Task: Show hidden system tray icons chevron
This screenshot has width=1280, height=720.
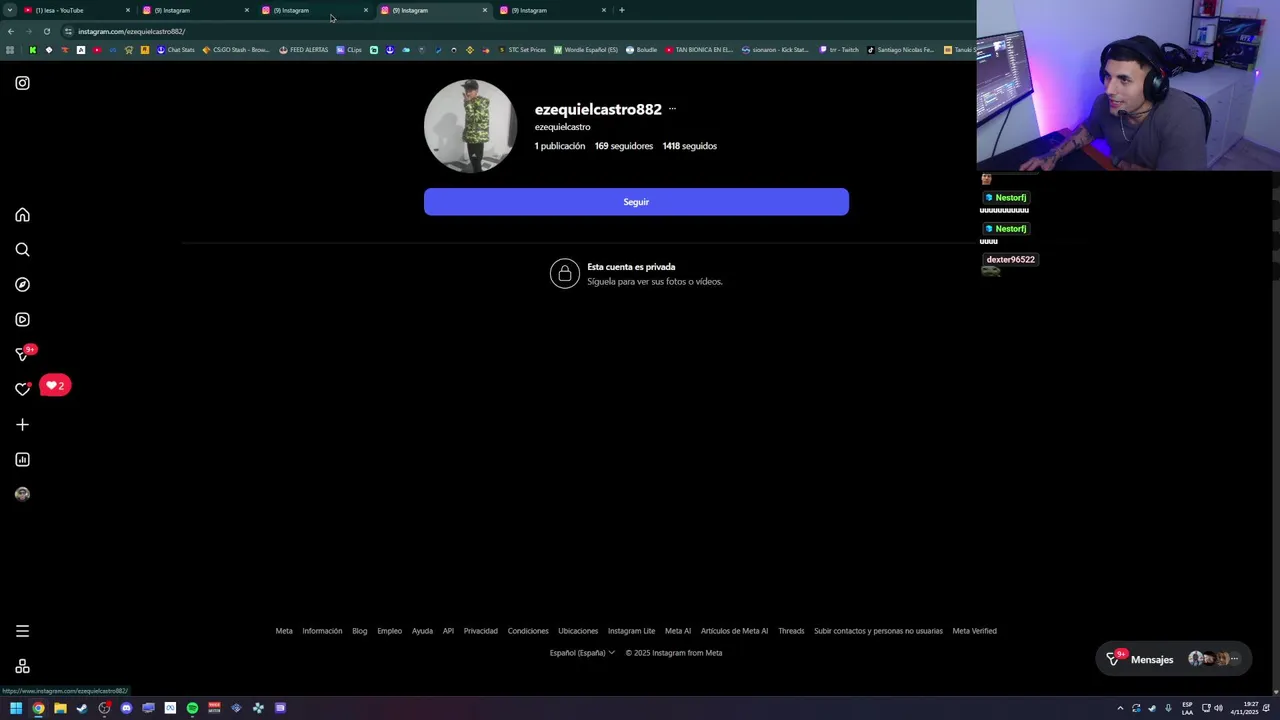Action: tap(1120, 708)
